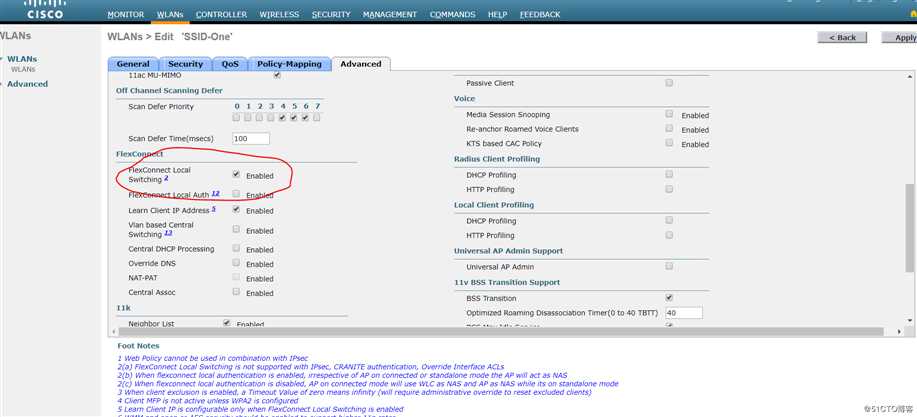Enable Re-anchor Roamed Voice Clients checkbox
Viewport: 917px width, 417px height.
coord(669,128)
